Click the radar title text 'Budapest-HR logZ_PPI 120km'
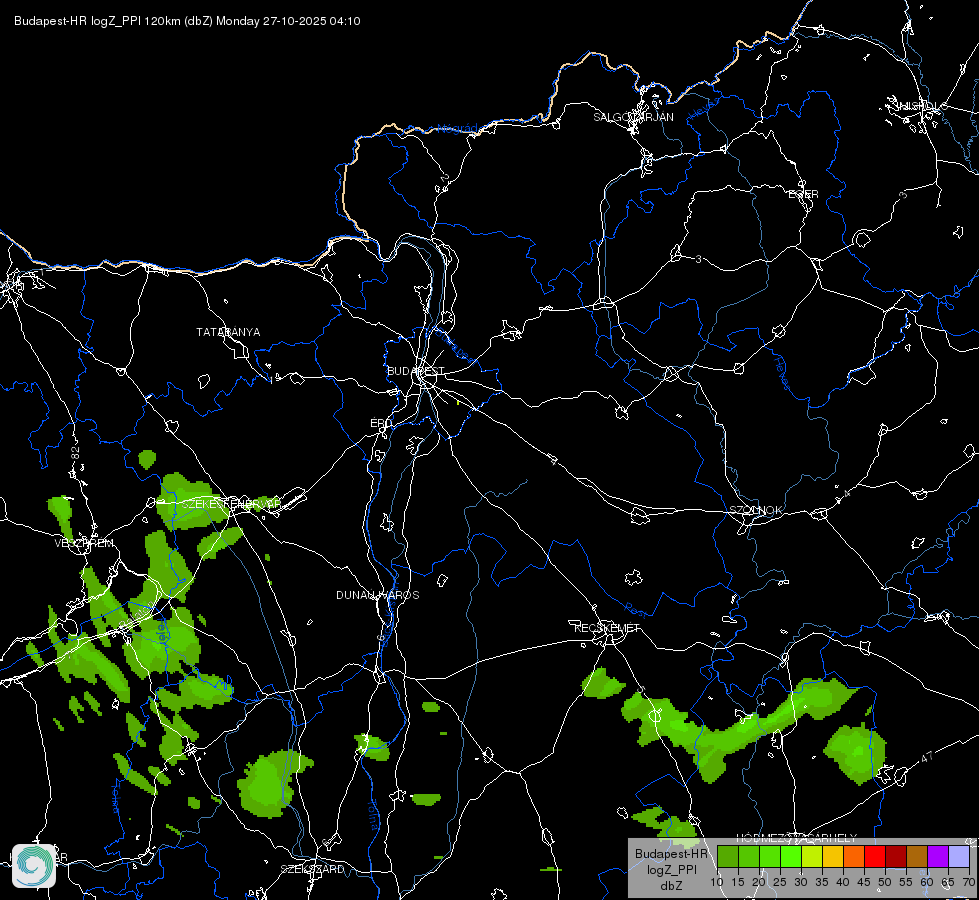Viewport: 979px width, 900px height. (x=97, y=21)
